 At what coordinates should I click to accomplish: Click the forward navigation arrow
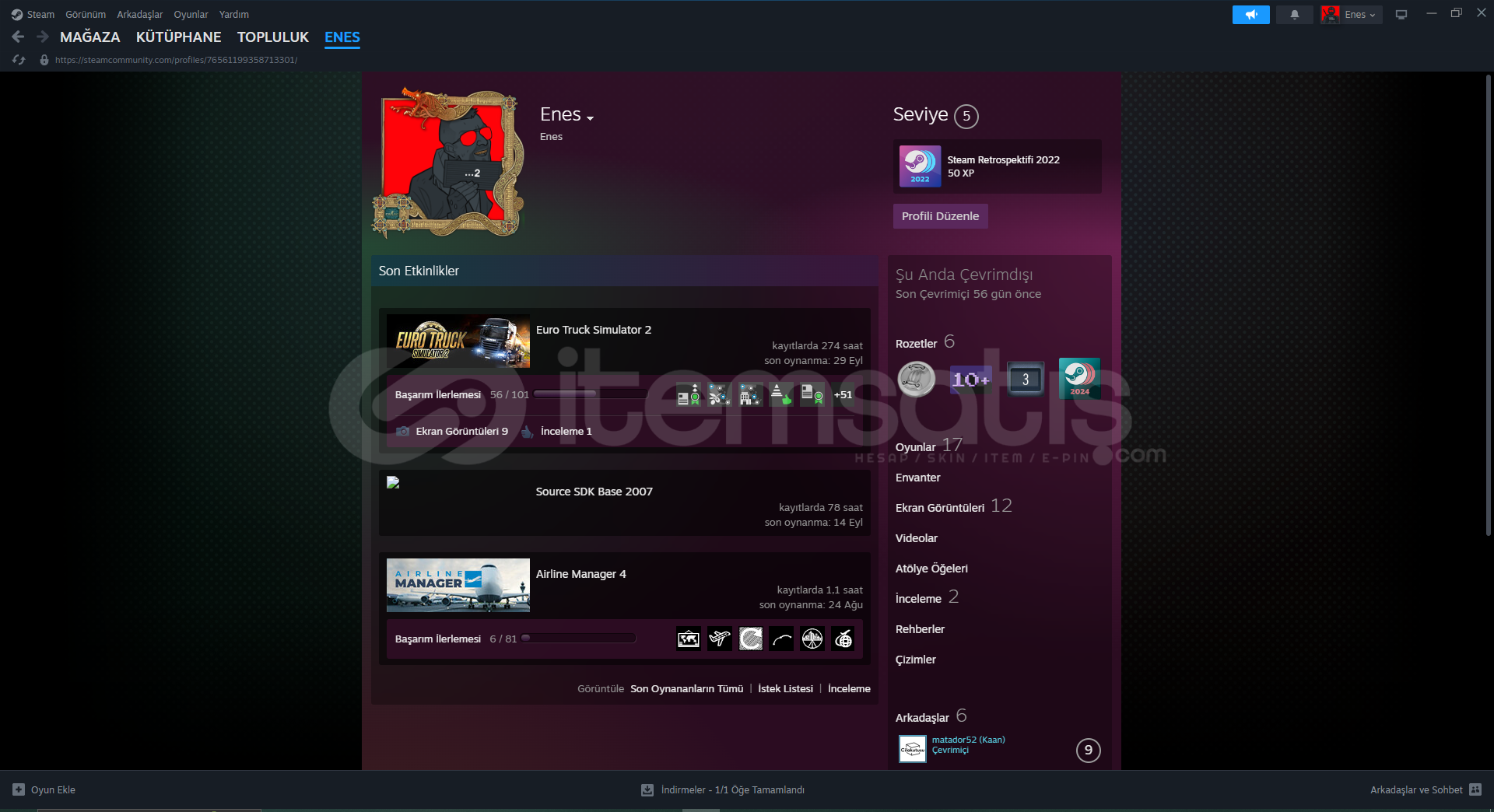pos(43,37)
